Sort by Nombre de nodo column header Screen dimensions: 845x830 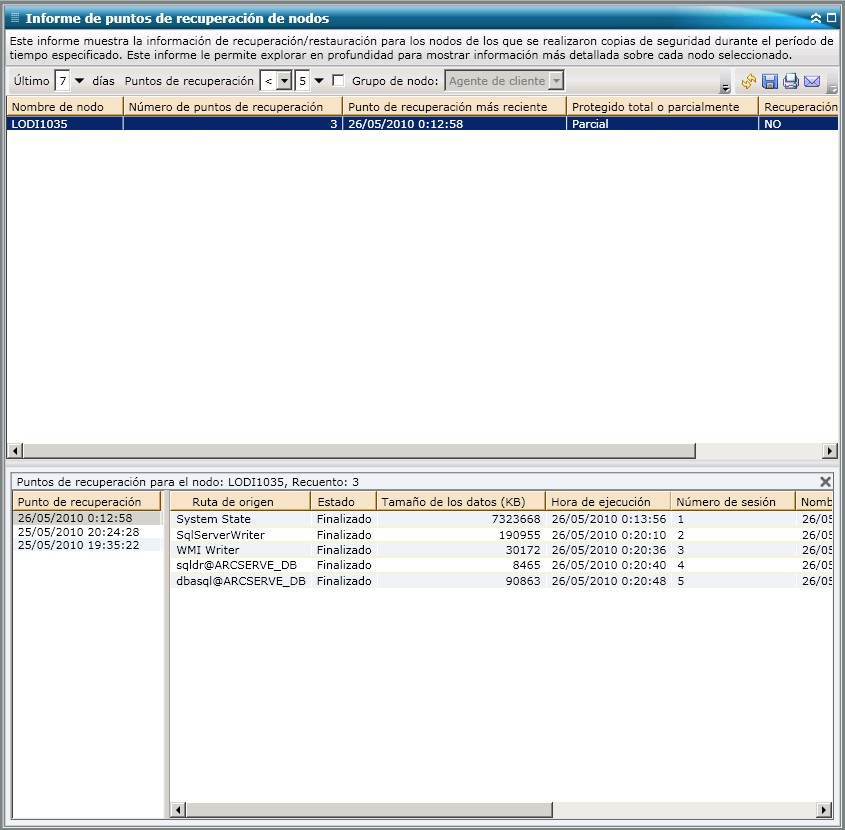65,107
